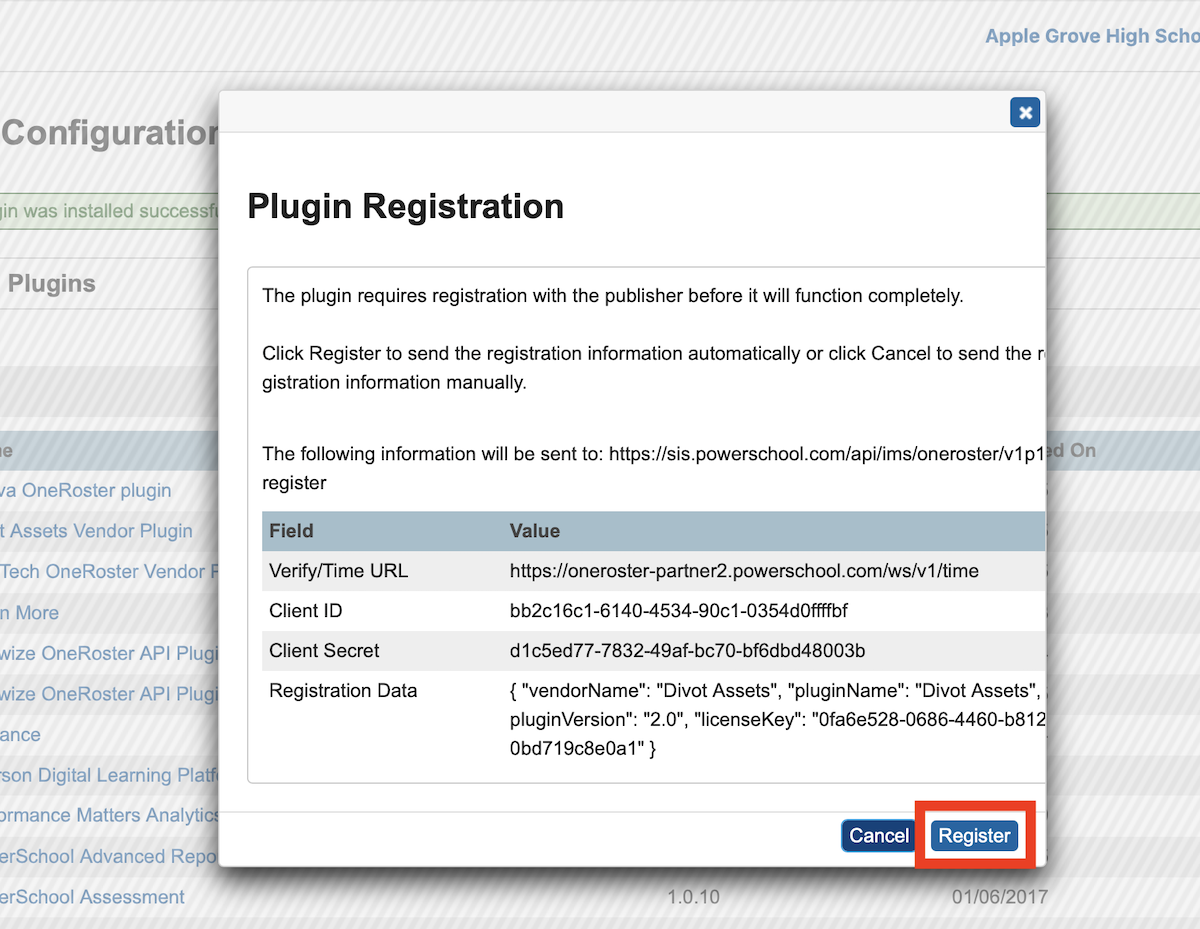Click the Register button
1200x929 pixels.
(974, 836)
